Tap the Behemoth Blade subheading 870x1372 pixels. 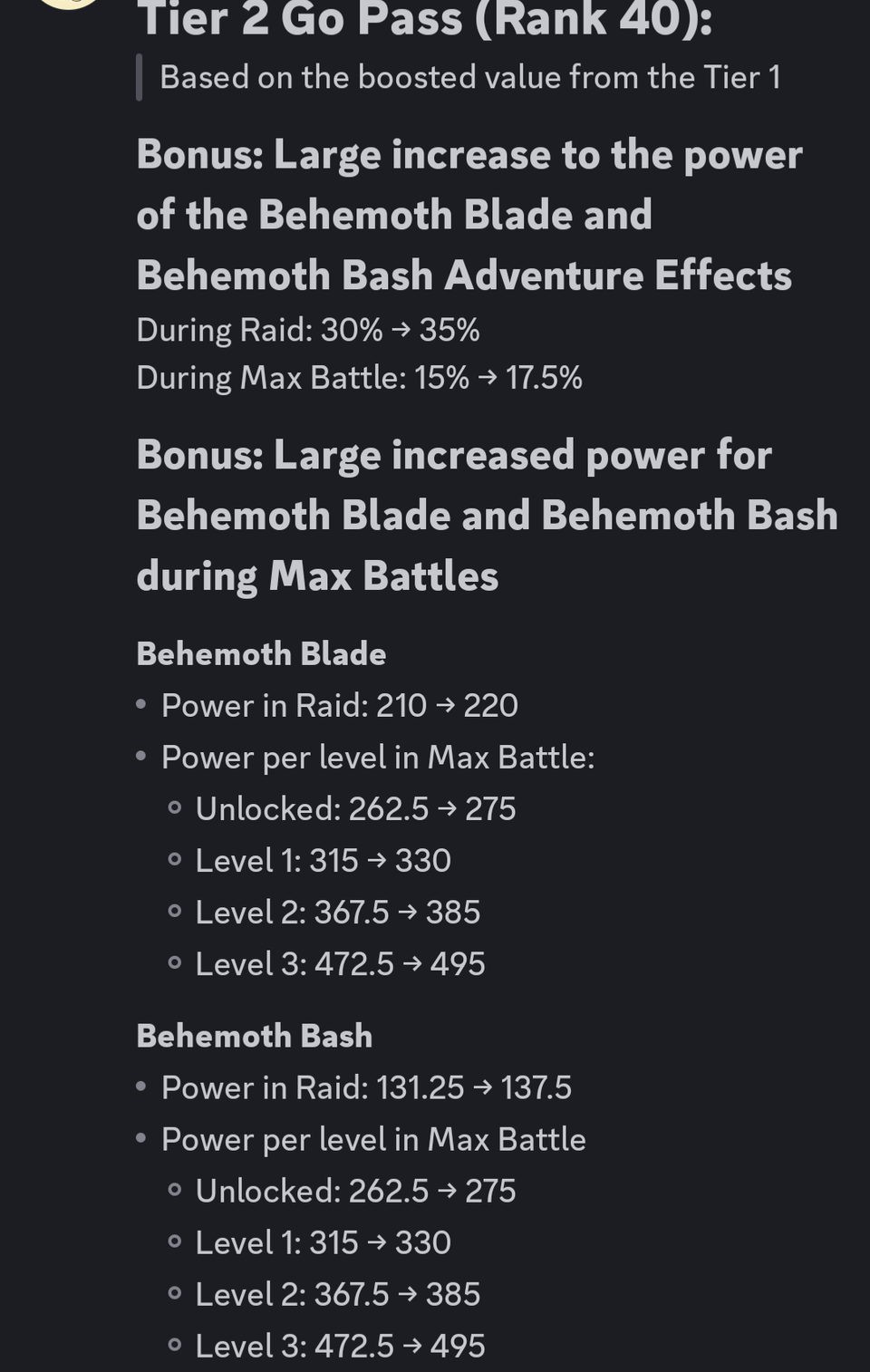(x=261, y=653)
